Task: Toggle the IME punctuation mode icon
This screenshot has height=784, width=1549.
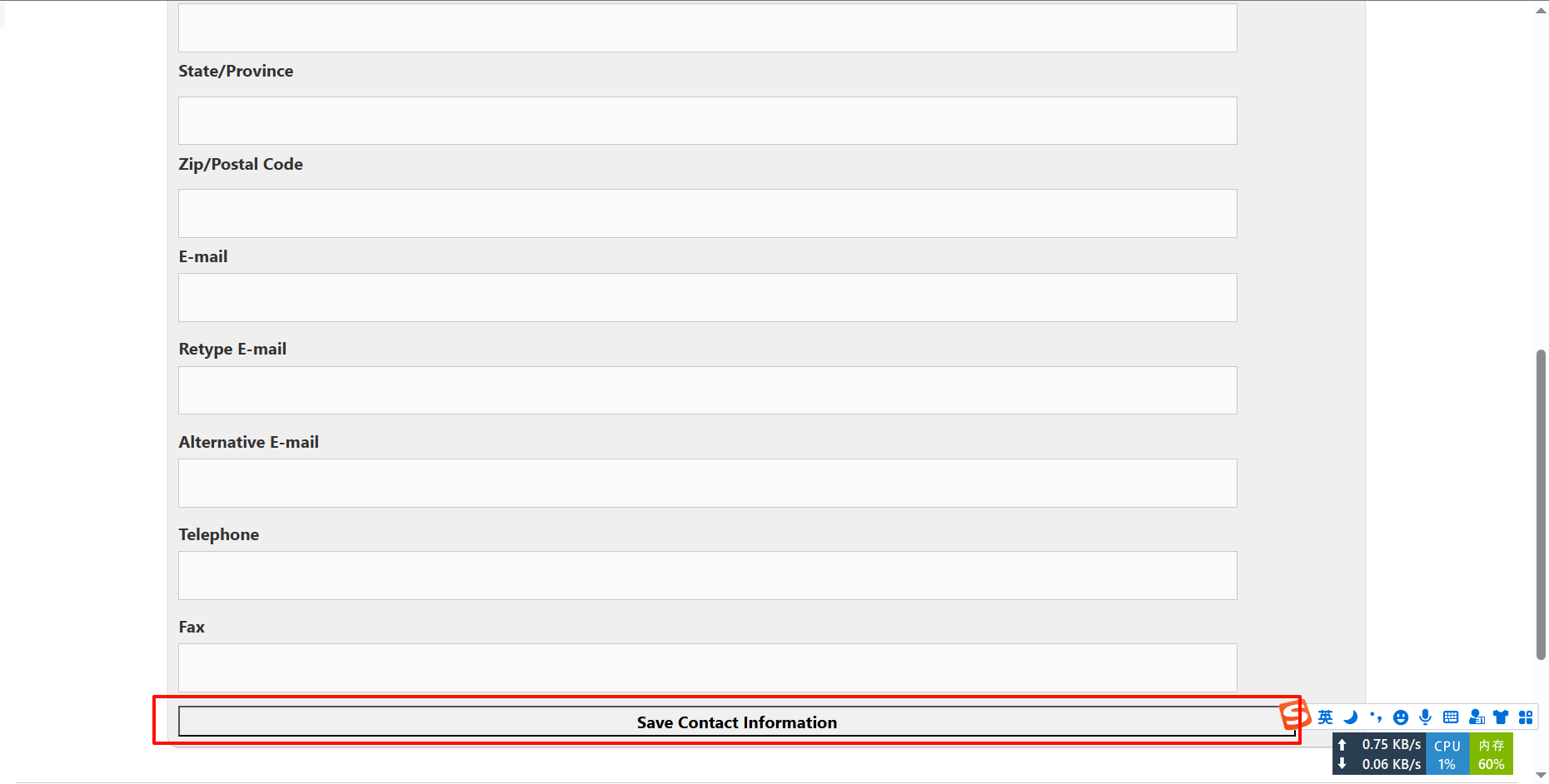Action: (x=1375, y=717)
